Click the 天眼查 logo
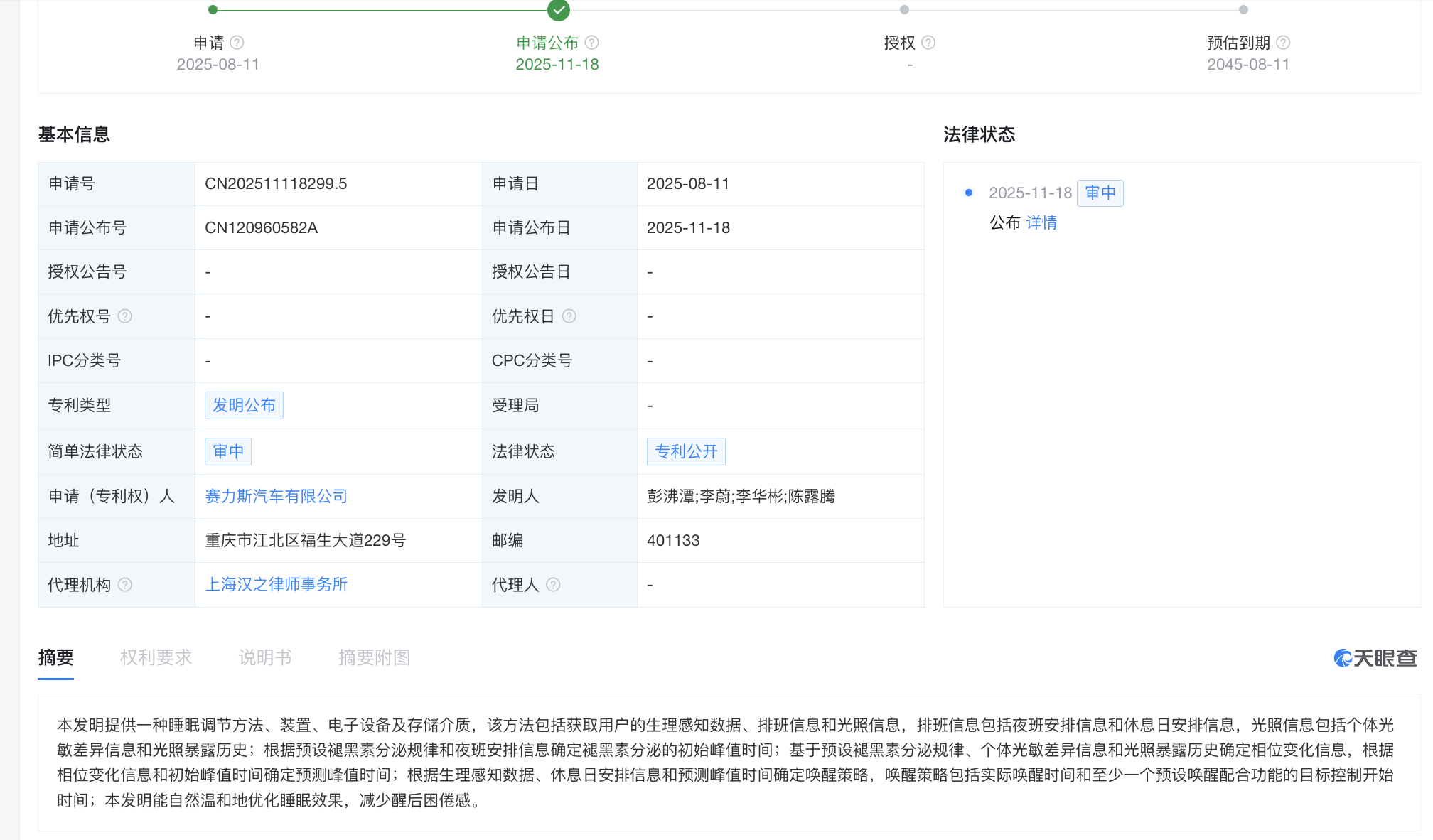The width and height of the screenshot is (1433, 840). [x=1375, y=658]
